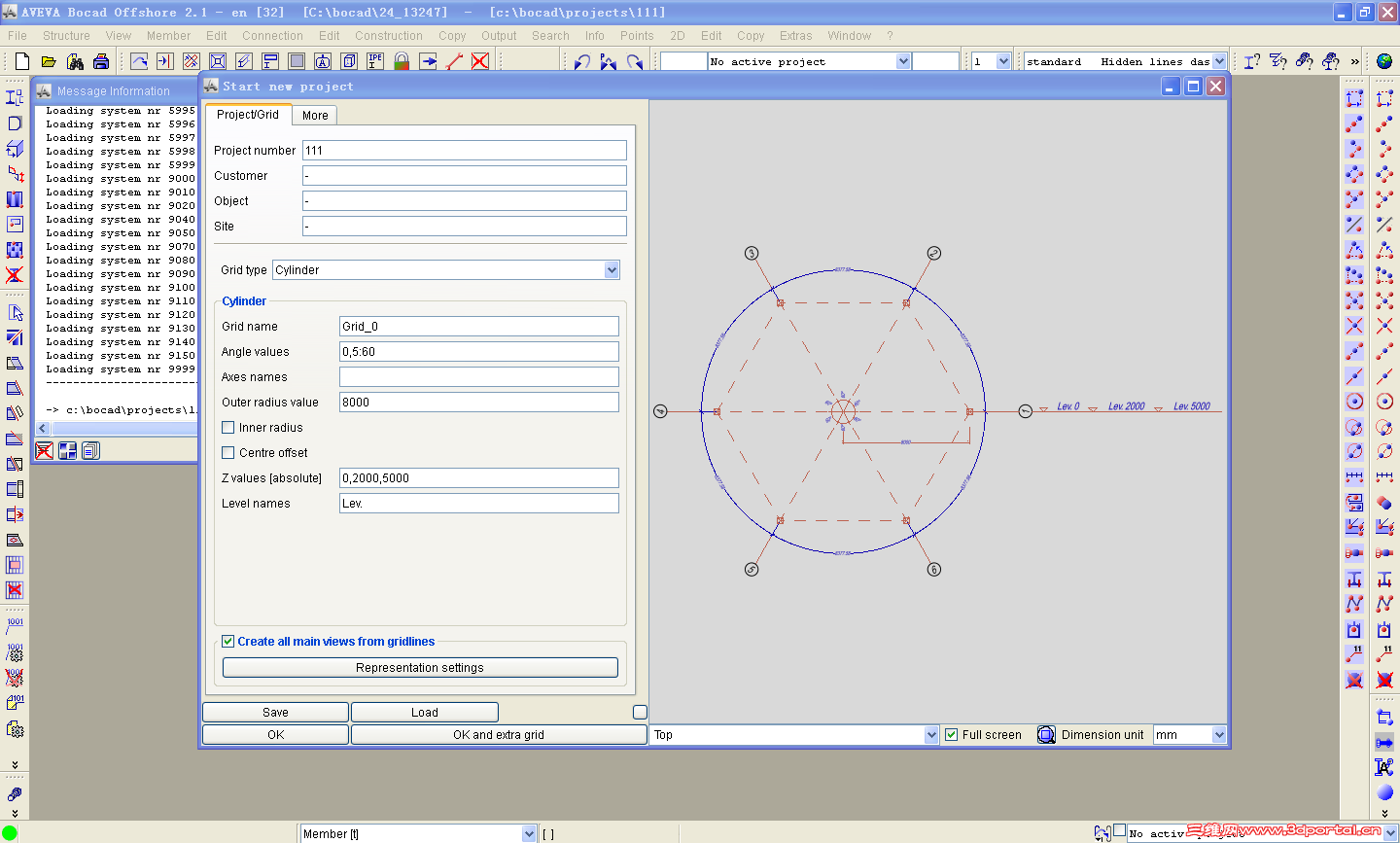Click the 3D box icon in left toolbar

coord(15,149)
